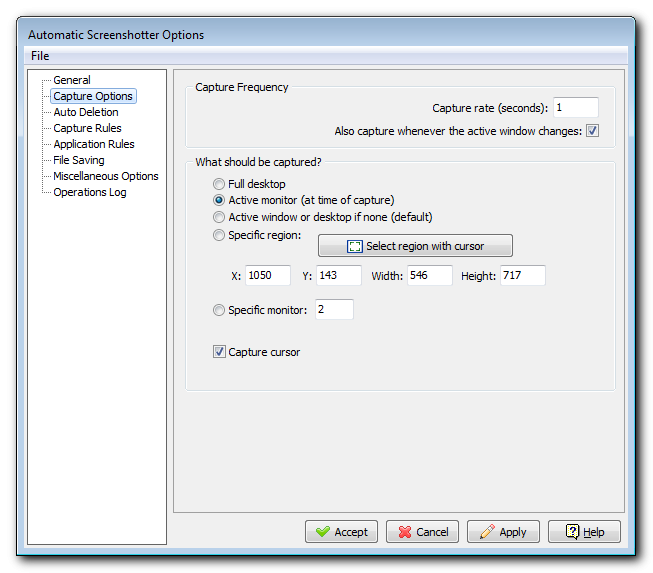Image resolution: width=653 pixels, height=573 pixels.
Task: Select the Full desktop radio button
Action: [x=219, y=184]
